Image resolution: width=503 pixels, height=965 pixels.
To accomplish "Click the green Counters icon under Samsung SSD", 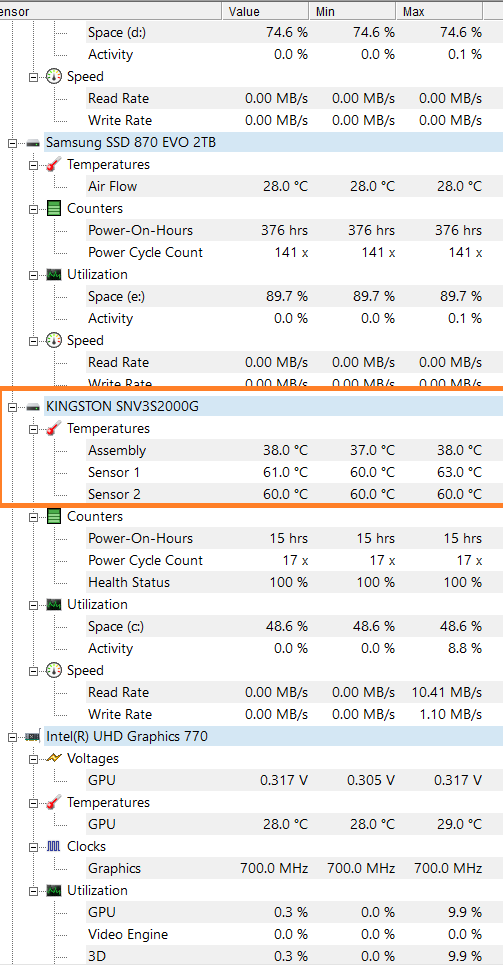I will pos(54,209).
